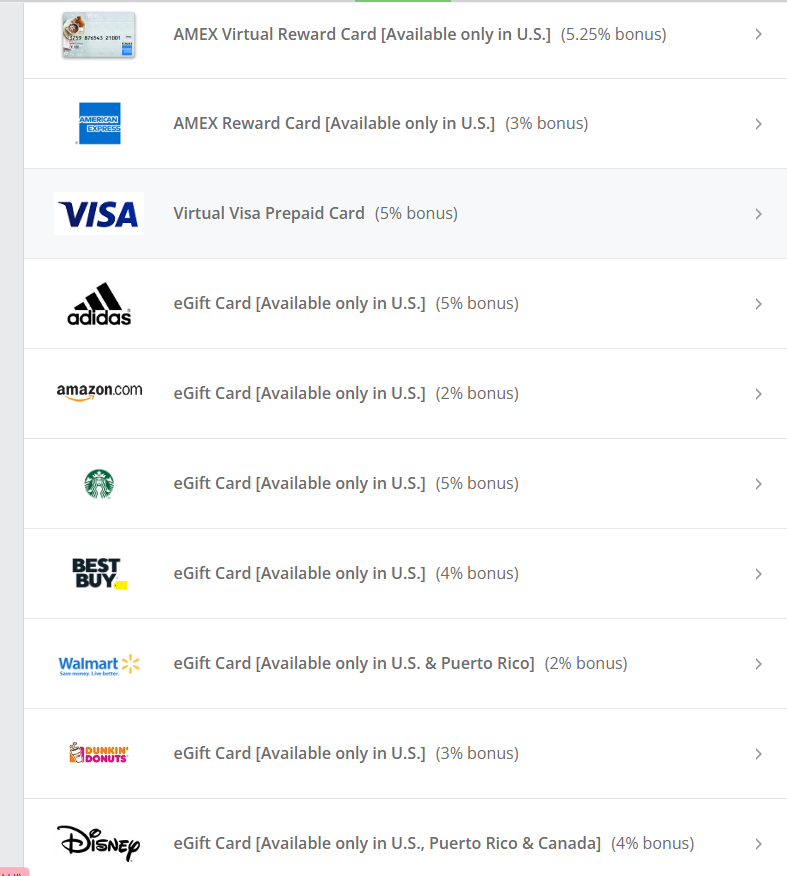
Task: Click the Walmart logo
Action: pos(99,665)
